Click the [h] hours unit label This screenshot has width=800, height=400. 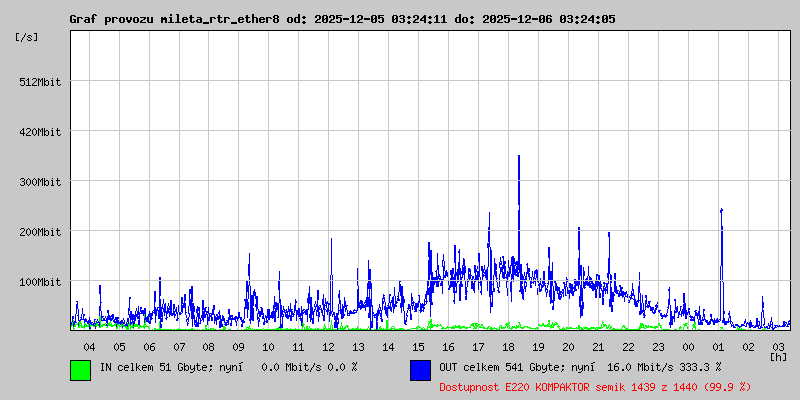pos(778,356)
